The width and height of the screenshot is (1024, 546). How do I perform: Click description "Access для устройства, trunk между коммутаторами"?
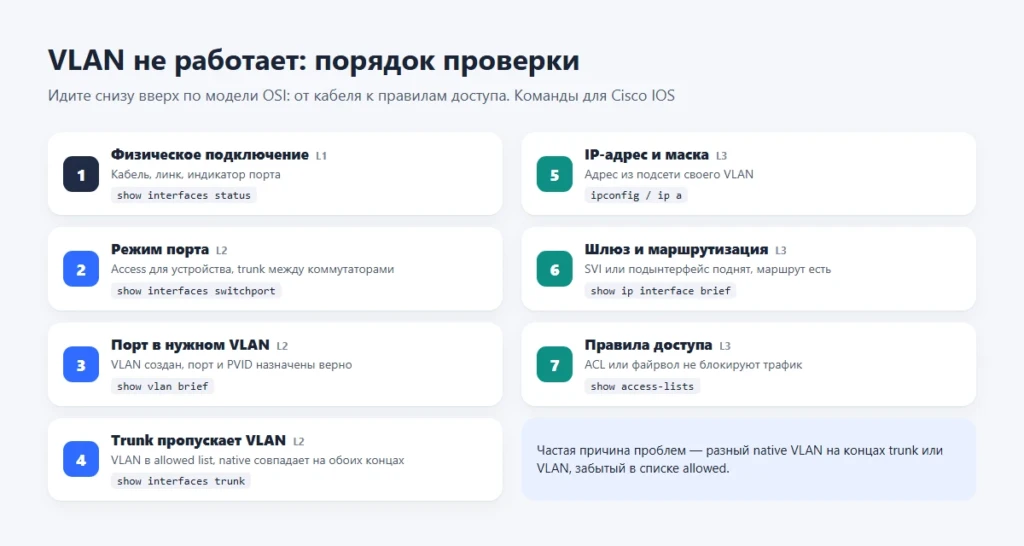tap(253, 269)
